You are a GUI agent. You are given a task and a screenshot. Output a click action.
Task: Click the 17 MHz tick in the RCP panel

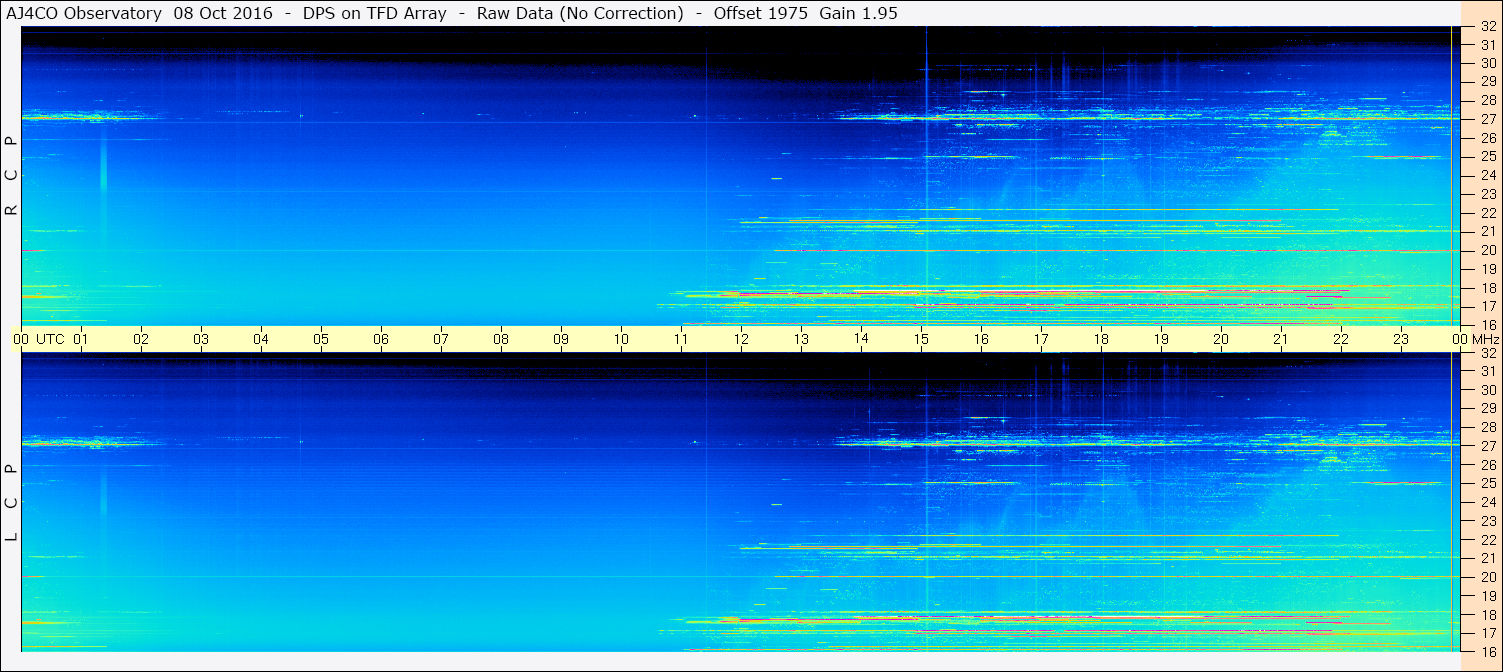click(x=1488, y=306)
